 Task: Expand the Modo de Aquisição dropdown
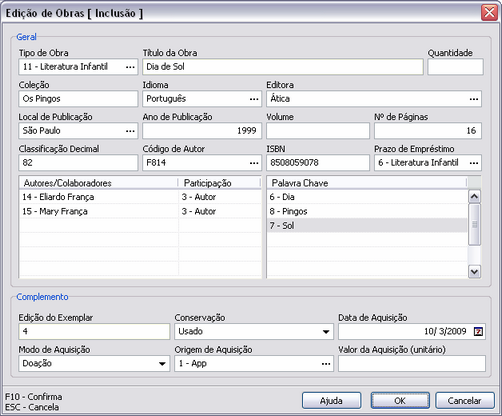pyautogui.click(x=162, y=364)
